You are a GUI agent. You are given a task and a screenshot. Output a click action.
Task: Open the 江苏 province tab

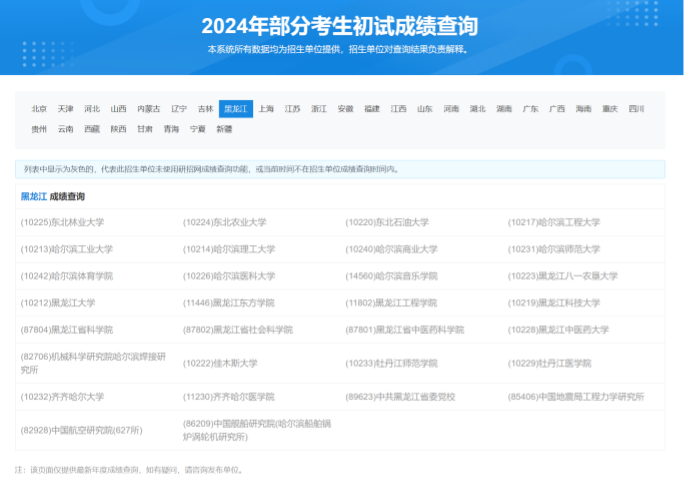292,108
